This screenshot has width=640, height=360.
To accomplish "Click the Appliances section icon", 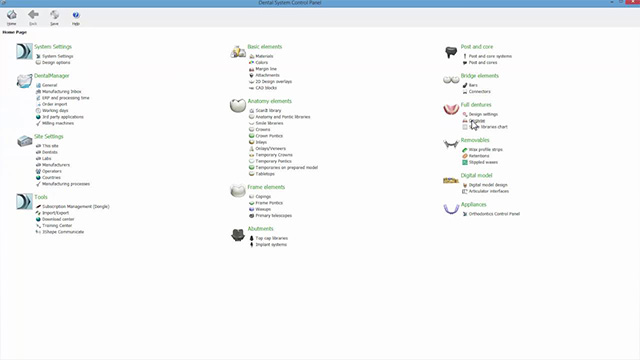I will coord(451,209).
